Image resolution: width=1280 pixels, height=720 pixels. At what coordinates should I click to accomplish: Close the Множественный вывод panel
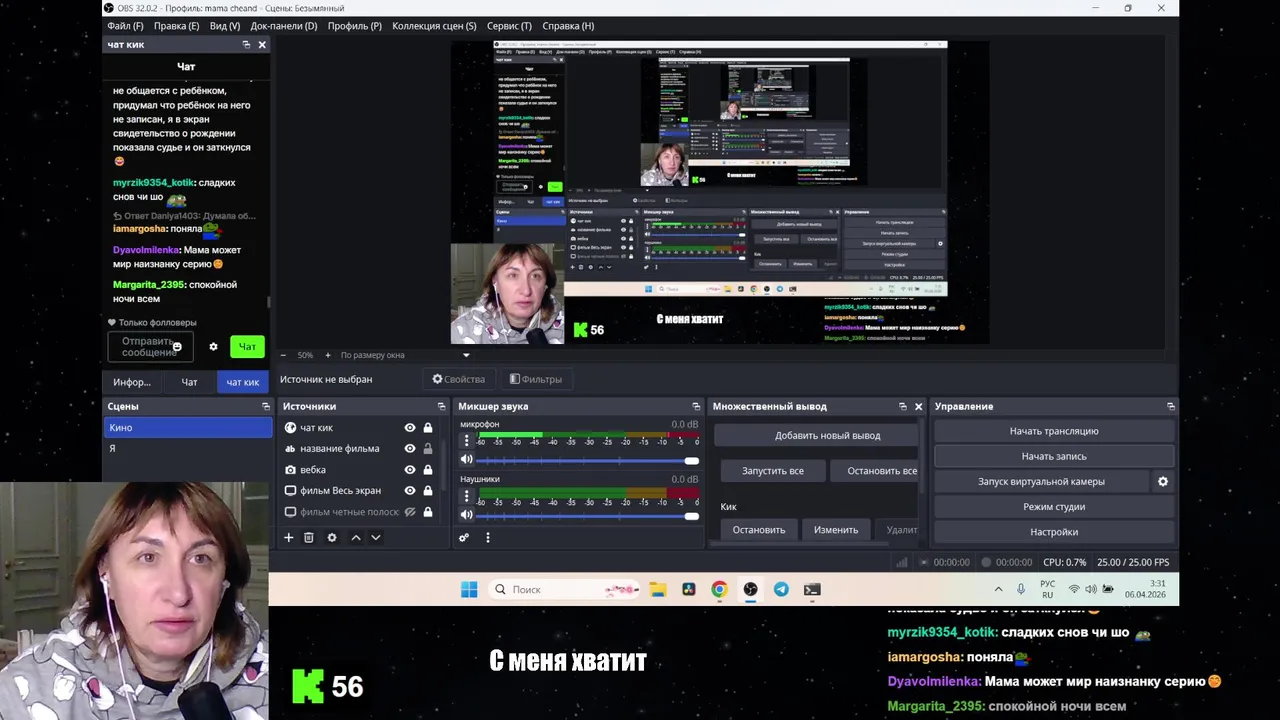point(918,407)
